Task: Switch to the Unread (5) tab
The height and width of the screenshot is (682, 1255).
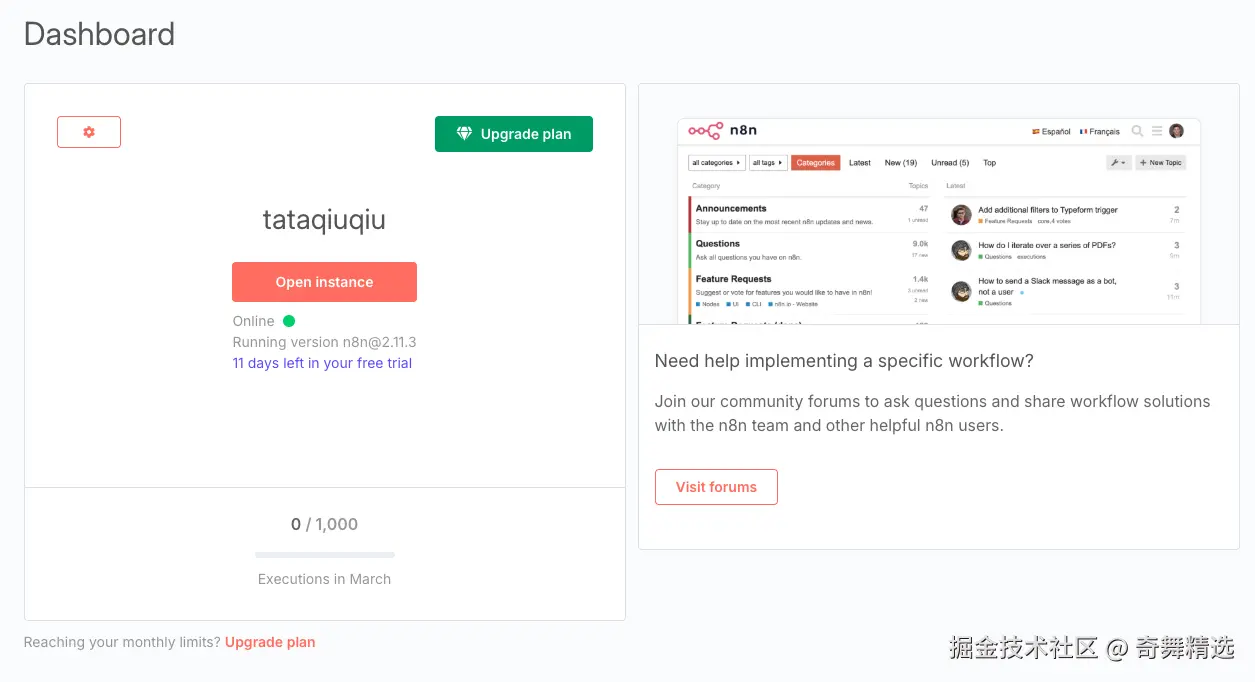Action: [950, 163]
